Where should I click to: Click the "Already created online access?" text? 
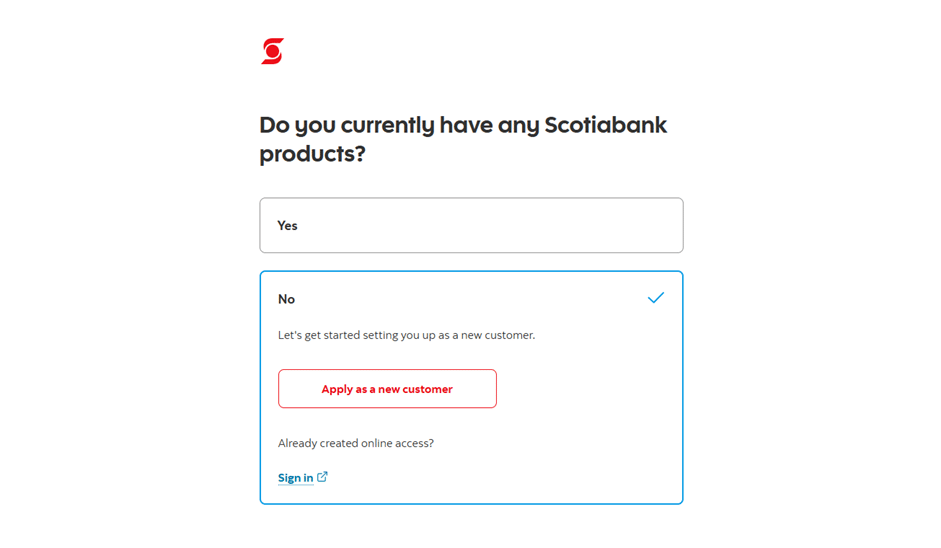(356, 443)
